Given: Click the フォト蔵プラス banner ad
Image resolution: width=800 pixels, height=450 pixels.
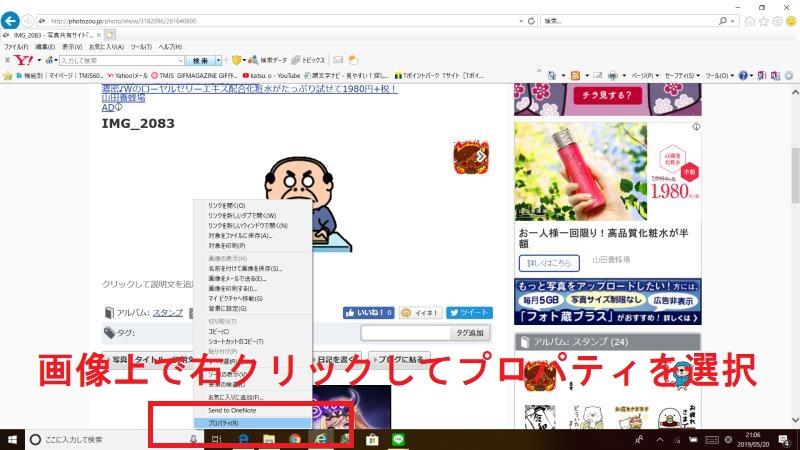Looking at the screenshot, I should click(608, 302).
